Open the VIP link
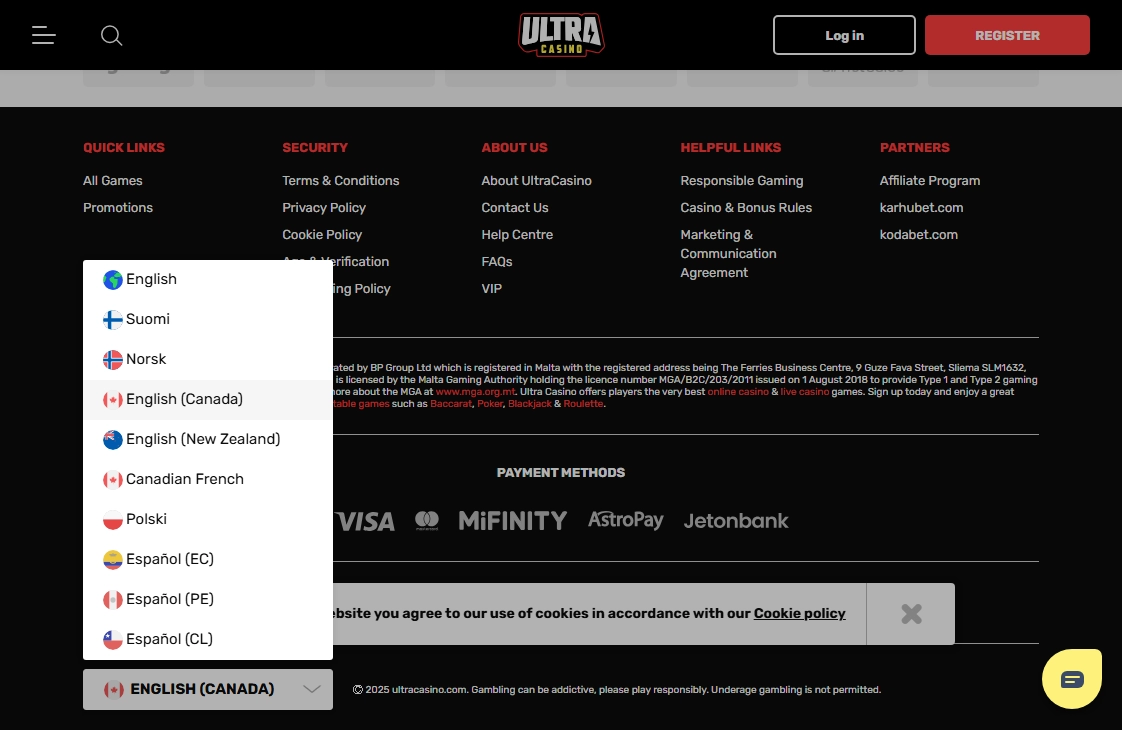Viewport: 1122px width, 730px height. (x=492, y=288)
